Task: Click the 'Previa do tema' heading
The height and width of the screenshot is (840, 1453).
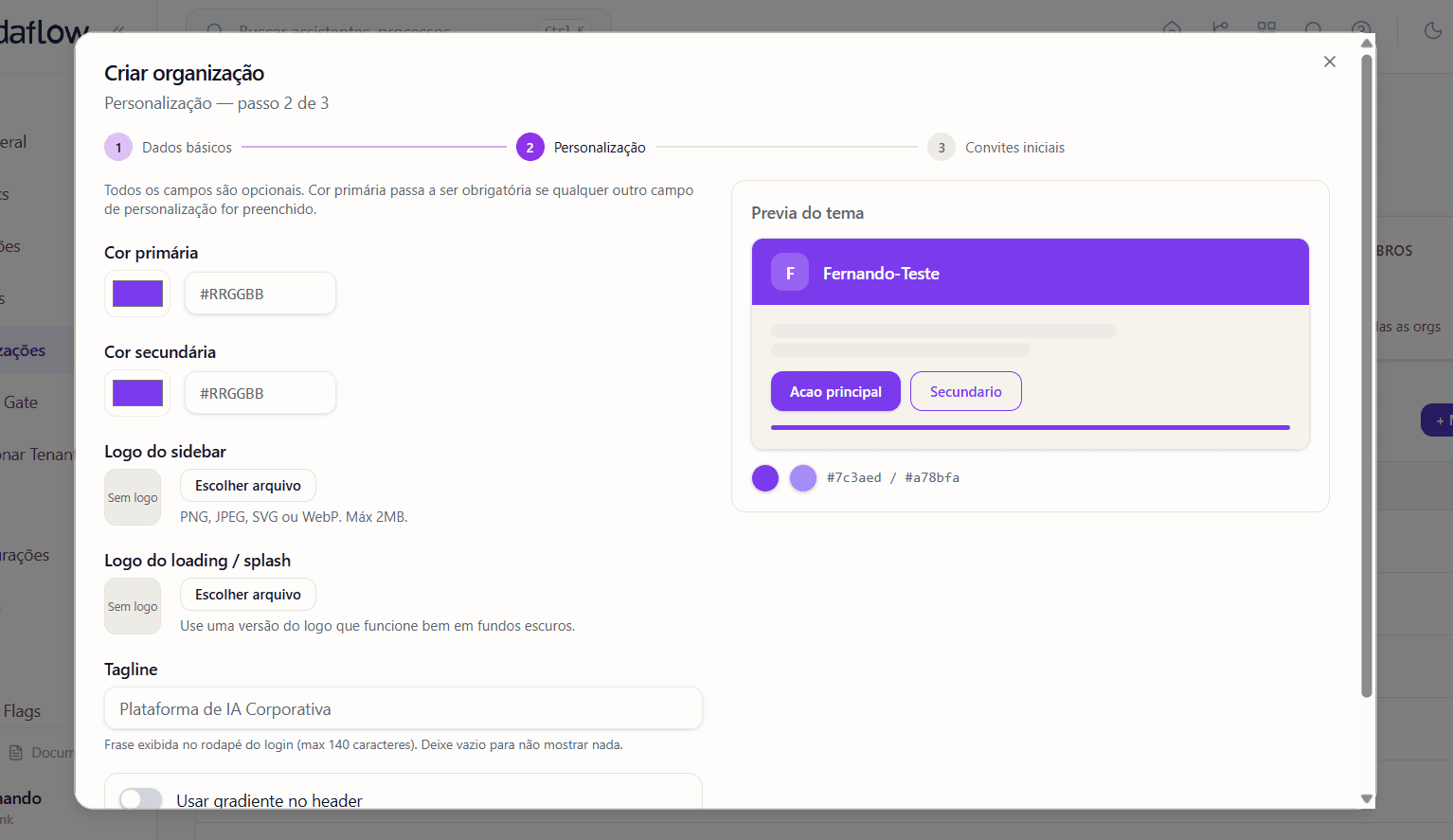Action: [808, 213]
